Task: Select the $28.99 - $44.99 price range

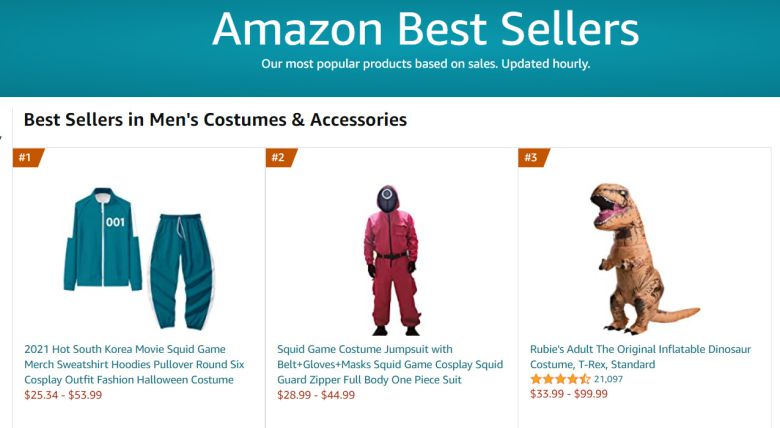Action: click(x=315, y=395)
